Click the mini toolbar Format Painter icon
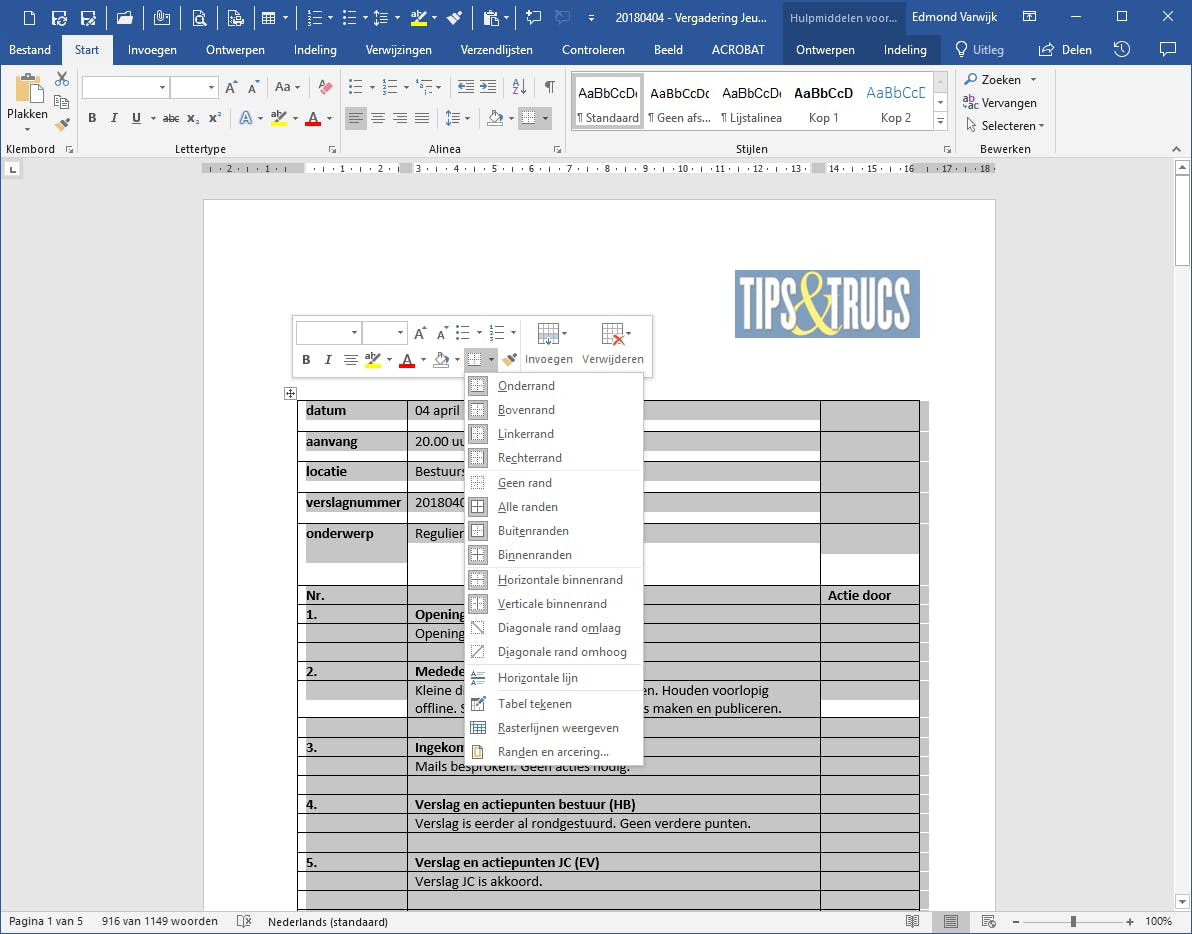The width and height of the screenshot is (1192, 934). (x=509, y=359)
